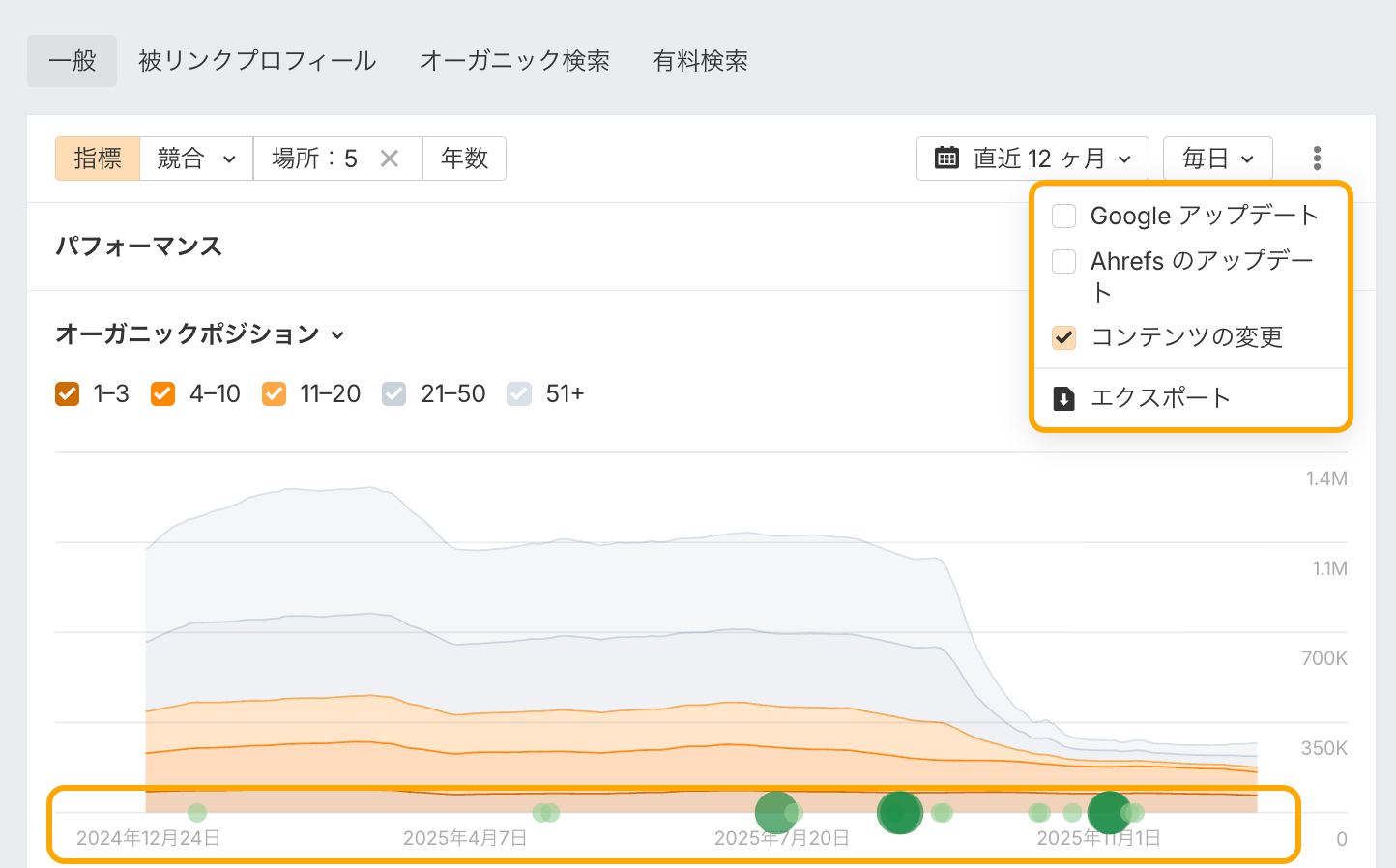Uncheck the コンテンツの変更 checkbox
Screen dimensions: 1396x868
[1063, 337]
